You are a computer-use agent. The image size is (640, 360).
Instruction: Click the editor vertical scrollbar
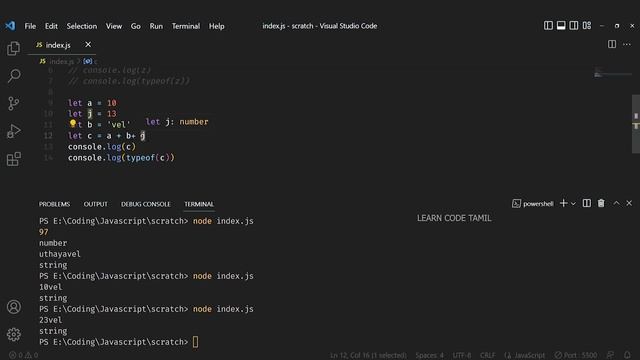(x=636, y=124)
